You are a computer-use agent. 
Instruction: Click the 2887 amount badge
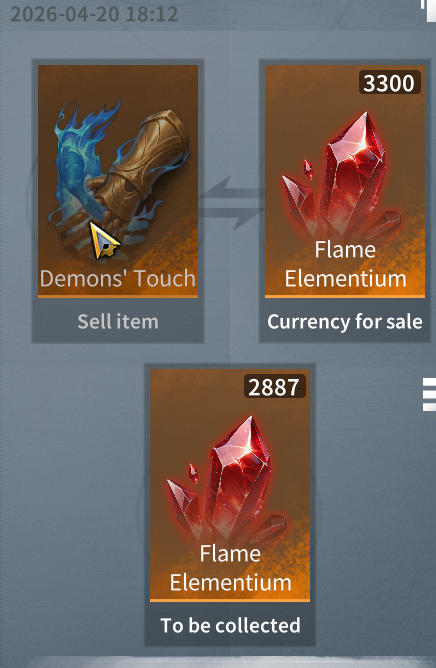[x=274, y=387]
